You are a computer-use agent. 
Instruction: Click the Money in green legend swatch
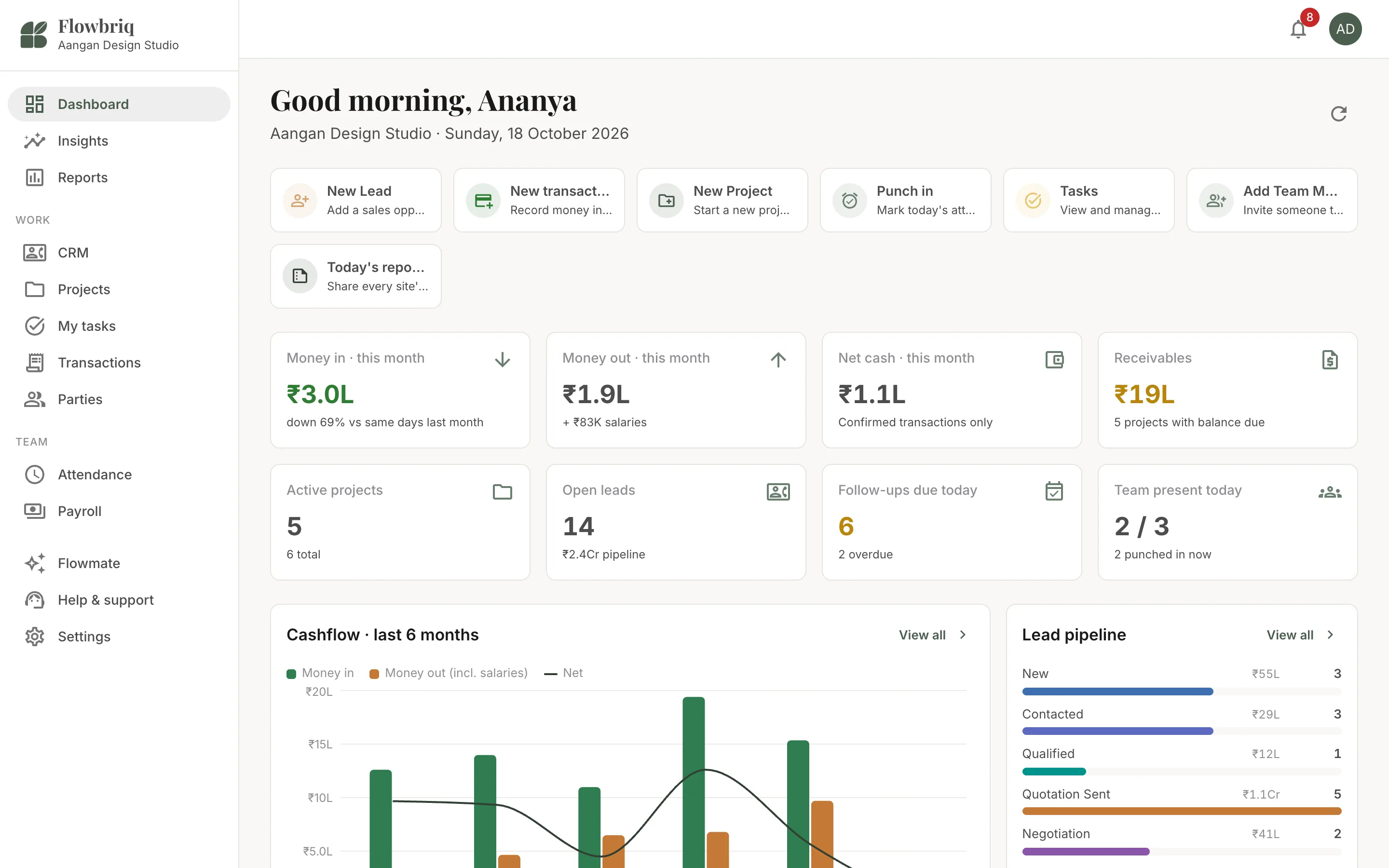pyautogui.click(x=292, y=674)
